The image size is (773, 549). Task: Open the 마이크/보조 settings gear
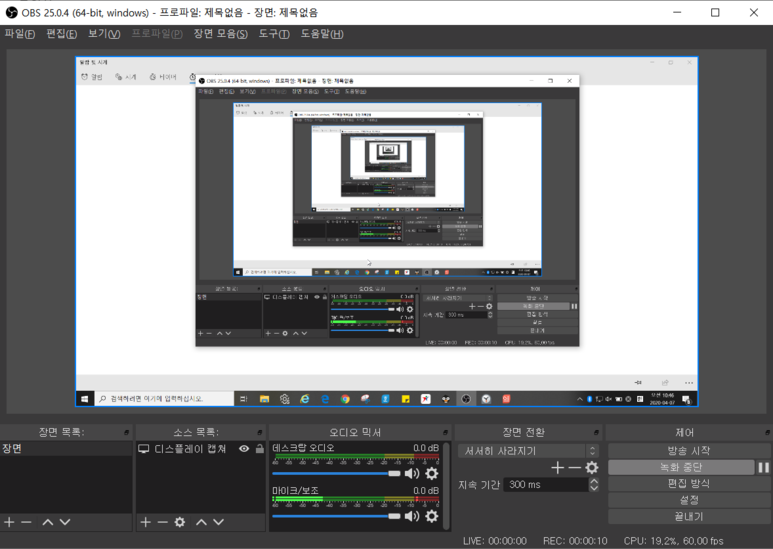coord(431,516)
